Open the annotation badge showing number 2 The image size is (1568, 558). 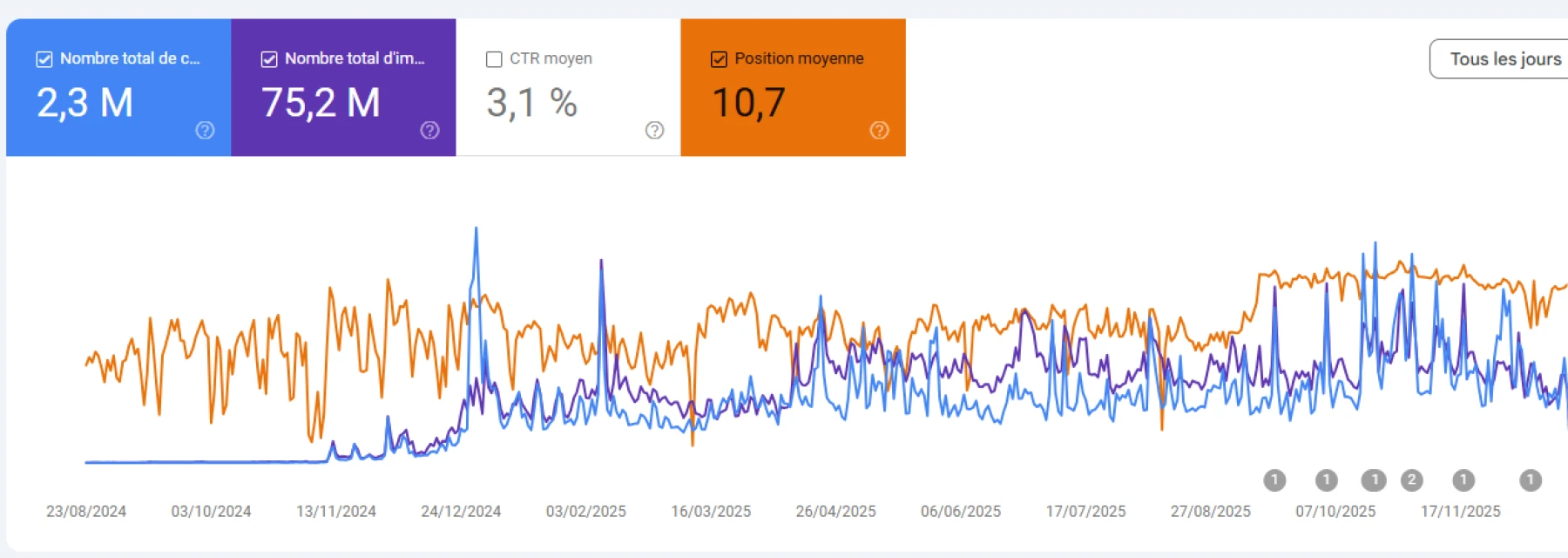1411,480
